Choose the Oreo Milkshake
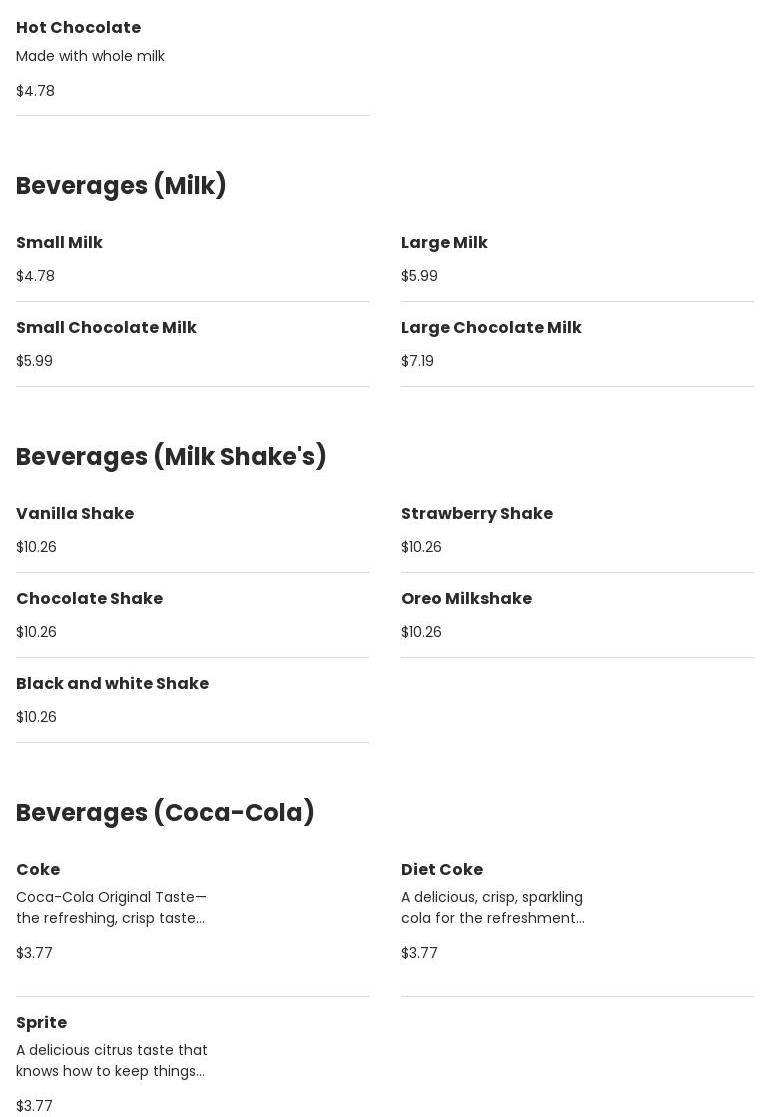 coord(466,599)
